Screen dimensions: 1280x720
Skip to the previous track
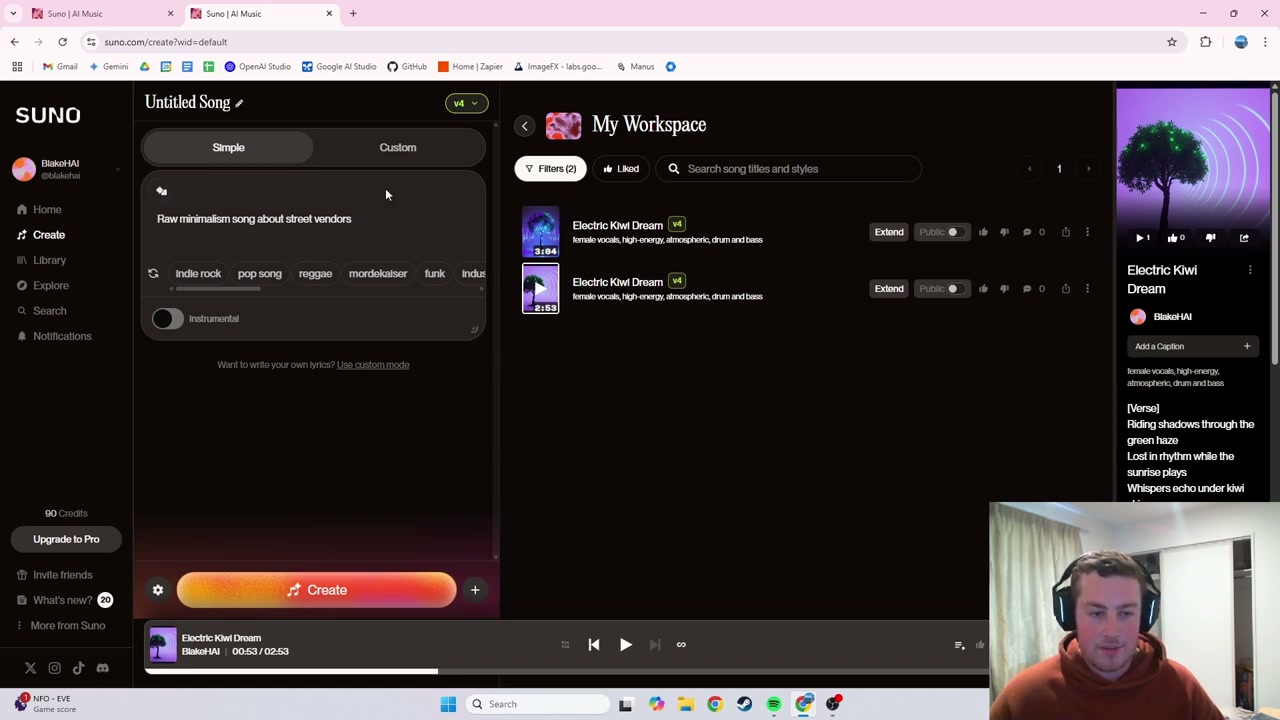coord(594,645)
